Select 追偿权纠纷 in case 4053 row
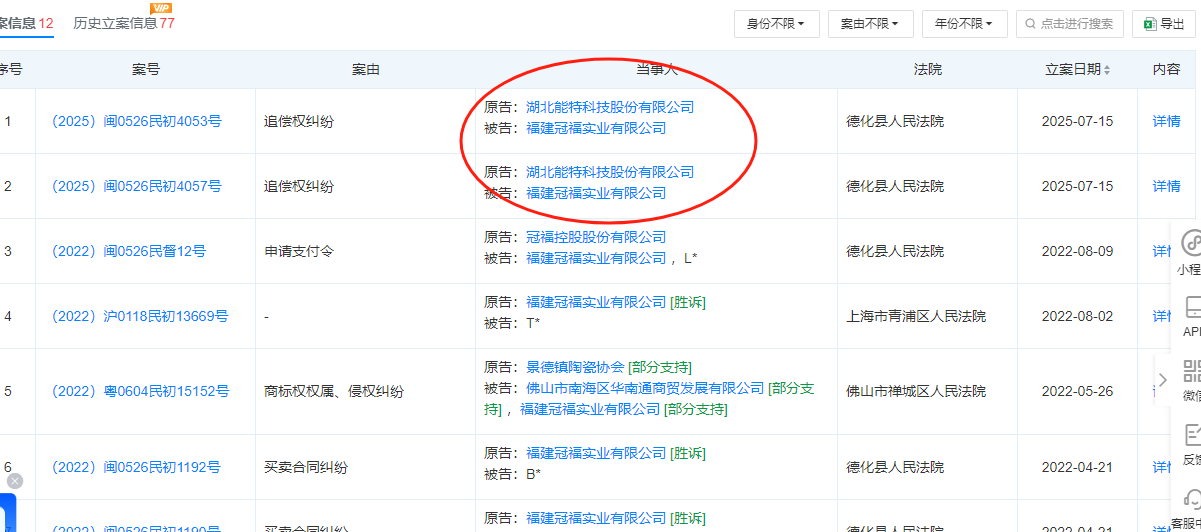Screen dimensions: 1201x532 click(x=299, y=122)
